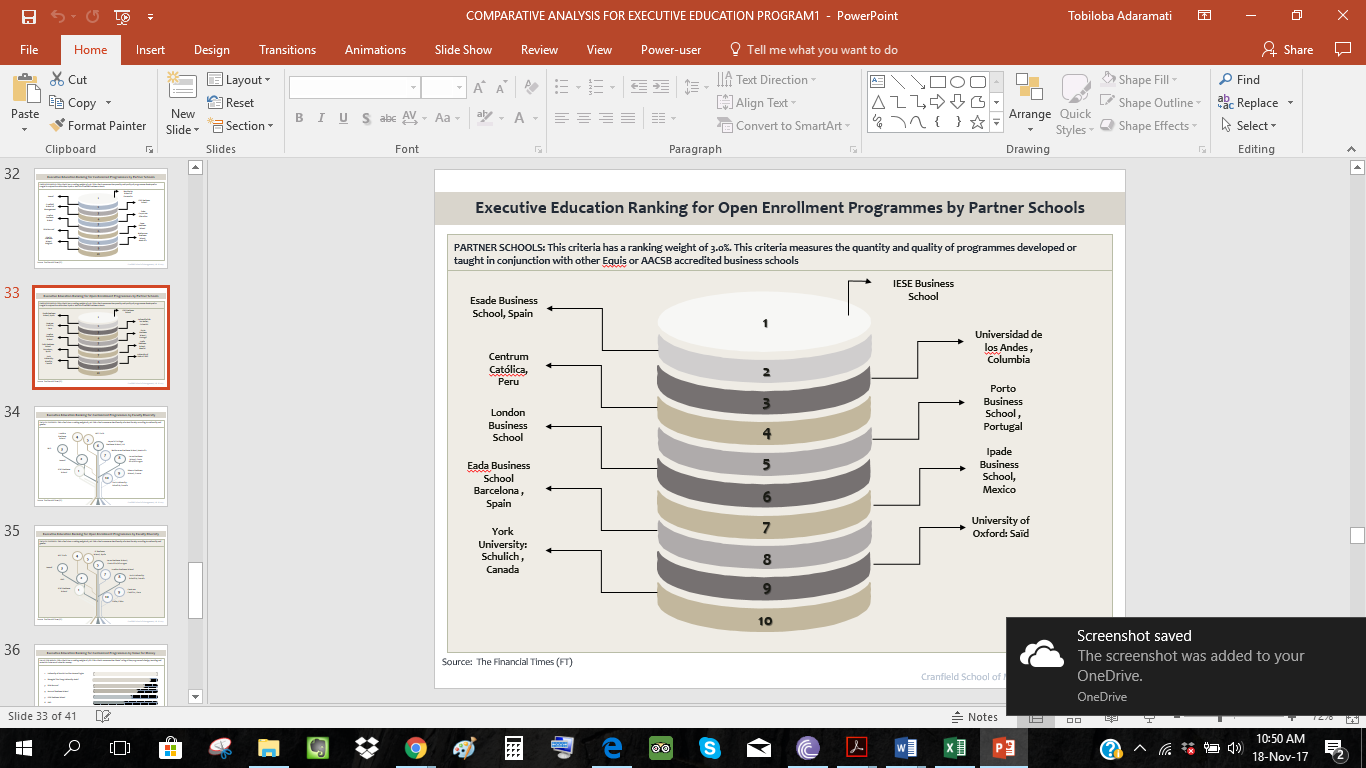Toggle text Shadow

pyautogui.click(x=365, y=118)
